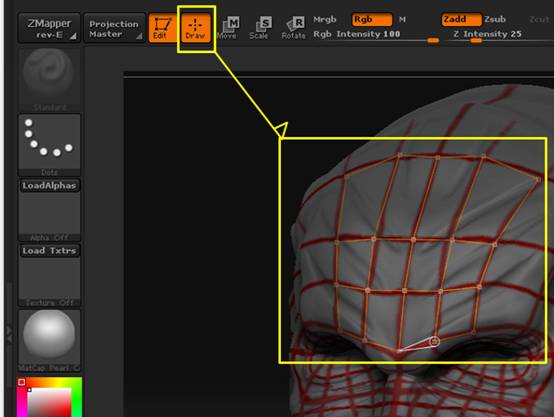Open the Texture Off selector slot
Image resolution: width=554 pixels, height=417 pixels.
pos(49,282)
